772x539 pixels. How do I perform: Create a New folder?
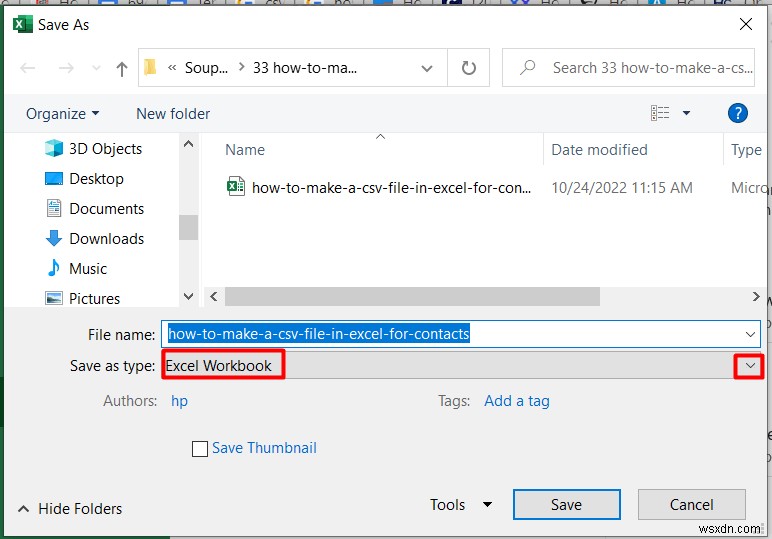(173, 114)
